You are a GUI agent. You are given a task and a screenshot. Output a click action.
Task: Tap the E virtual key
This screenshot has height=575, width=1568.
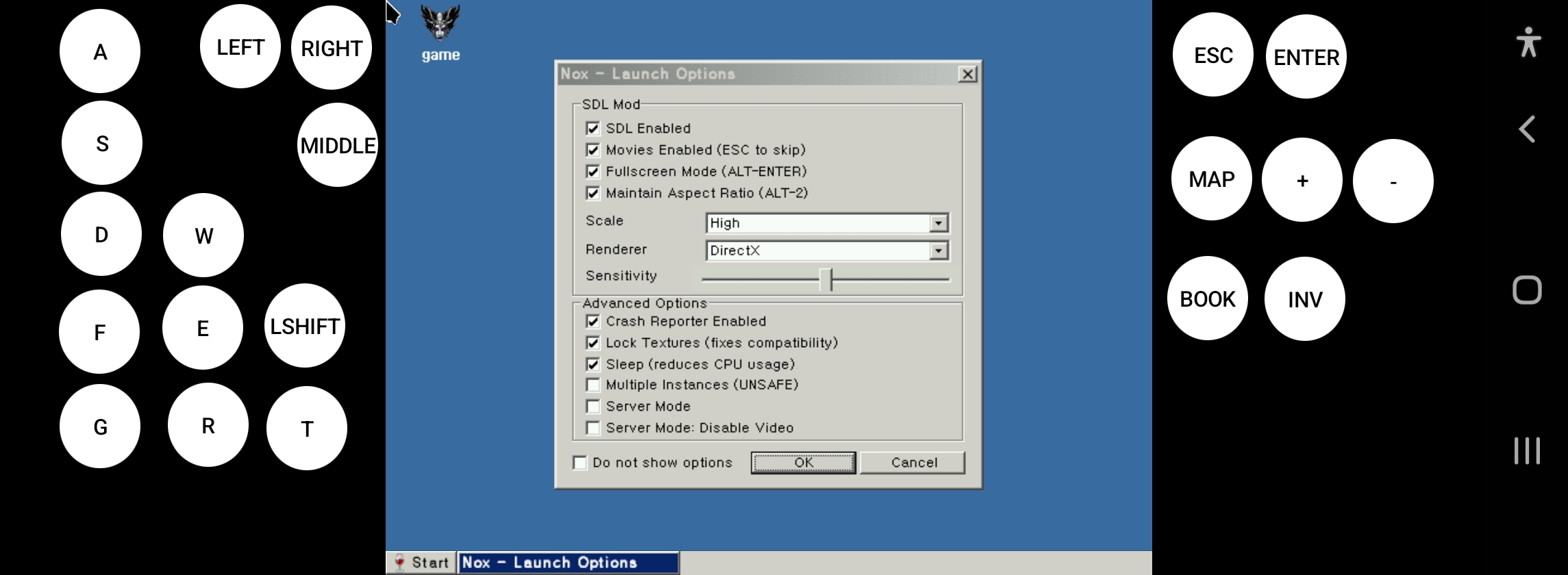(203, 328)
